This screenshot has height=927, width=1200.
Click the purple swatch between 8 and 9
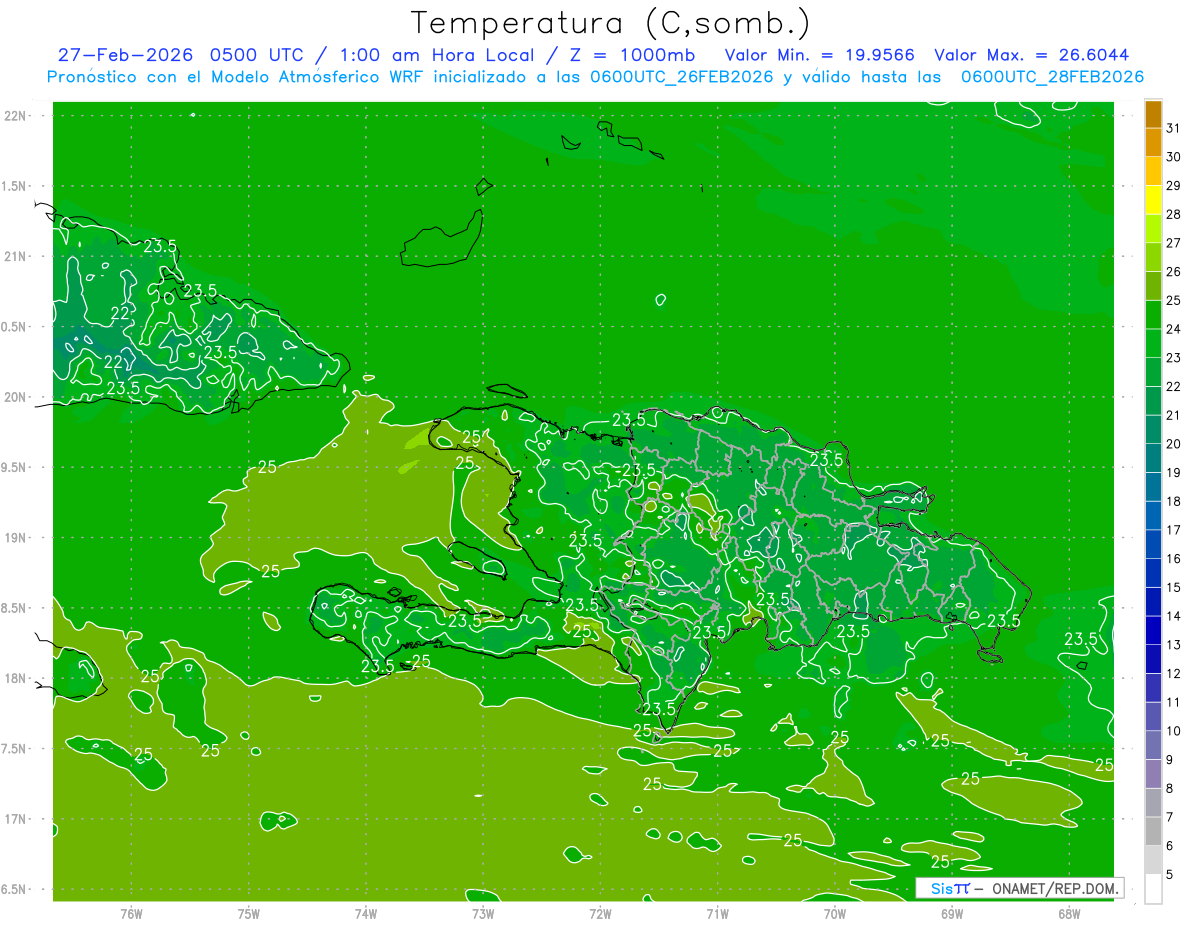pos(1153,773)
